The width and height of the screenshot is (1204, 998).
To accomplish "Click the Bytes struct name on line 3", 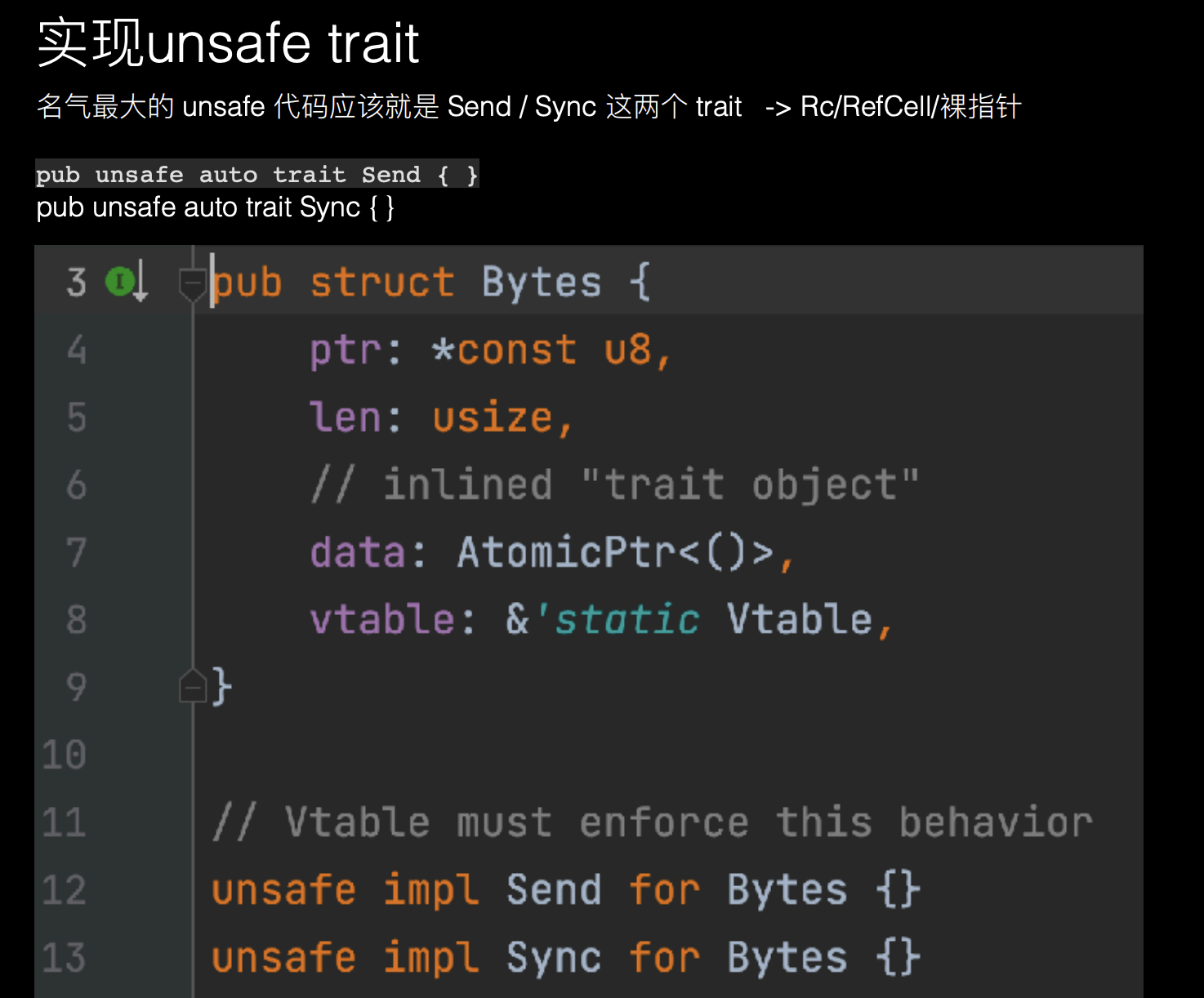I will click(541, 283).
